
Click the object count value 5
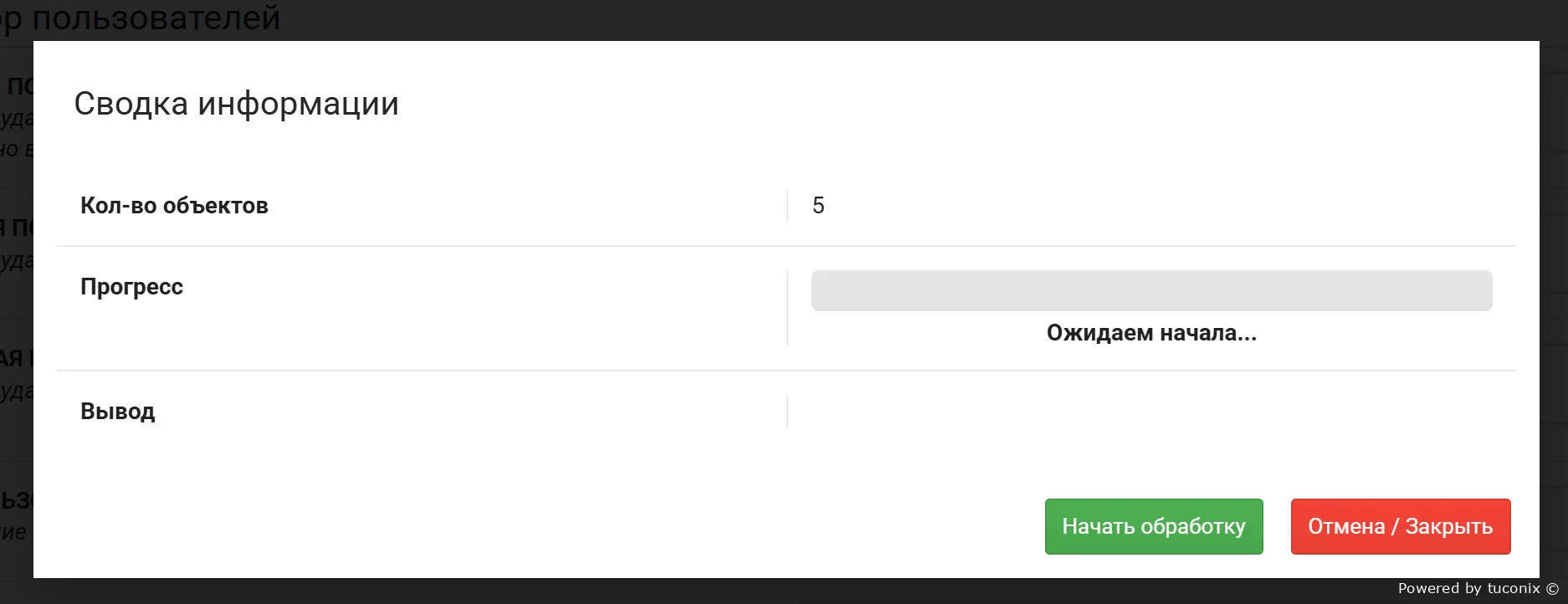[x=818, y=206]
